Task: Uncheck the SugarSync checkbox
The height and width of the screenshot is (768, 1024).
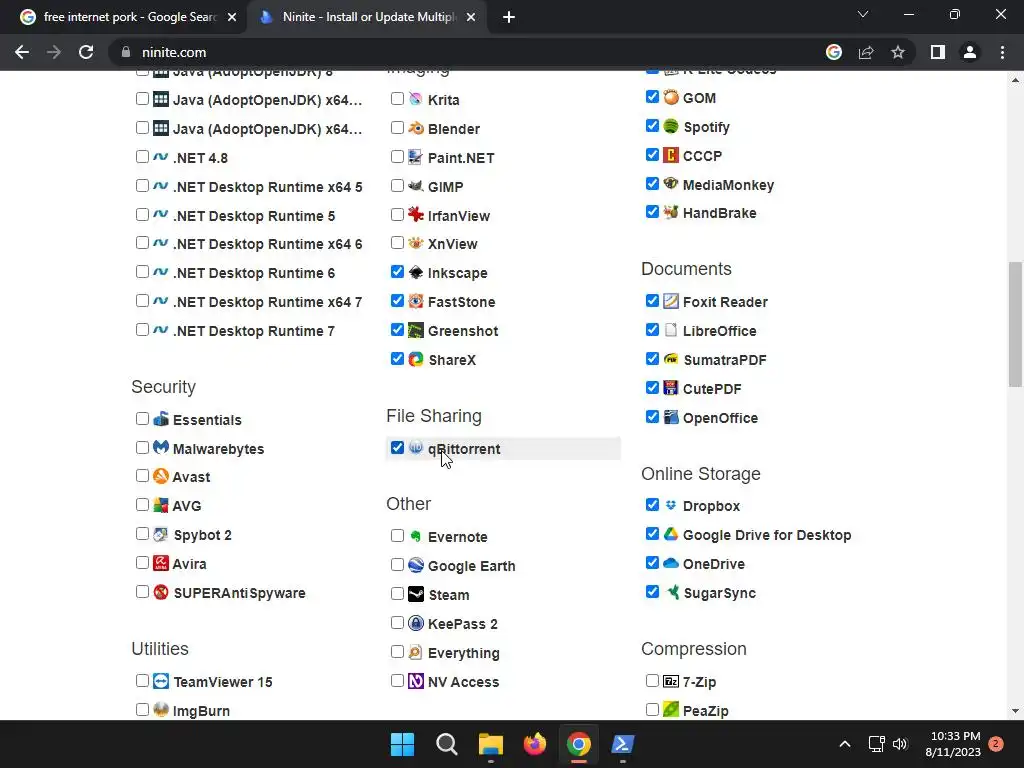Action: tap(652, 592)
